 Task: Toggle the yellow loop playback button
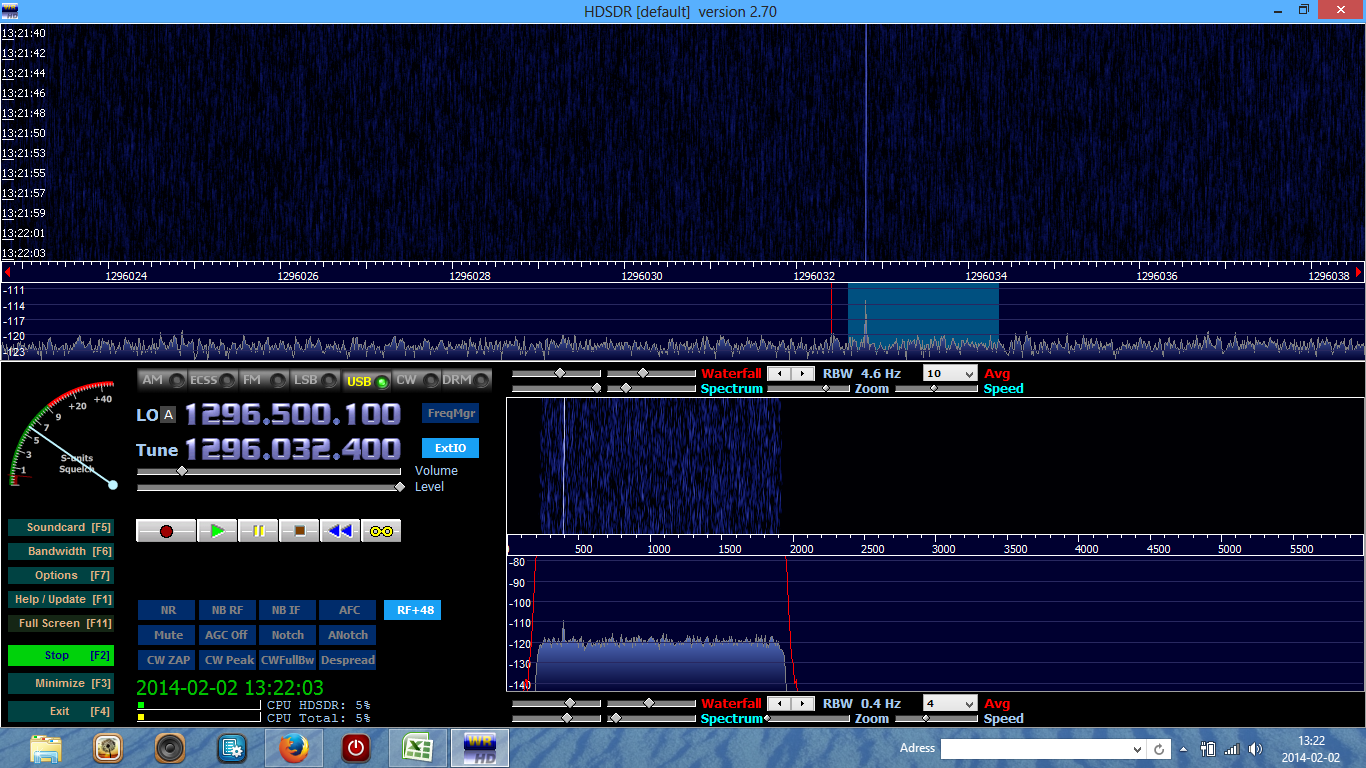[381, 531]
